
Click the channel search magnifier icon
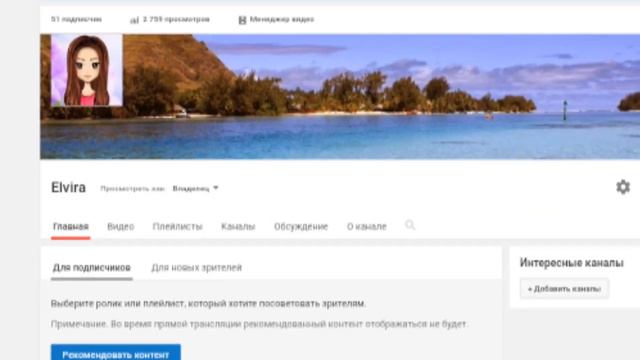(410, 225)
